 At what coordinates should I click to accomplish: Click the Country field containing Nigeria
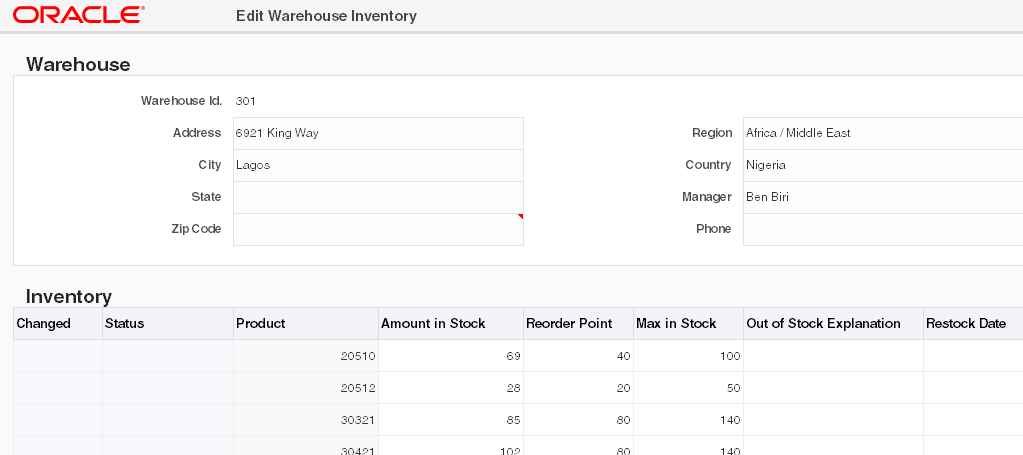pyautogui.click(x=883, y=165)
